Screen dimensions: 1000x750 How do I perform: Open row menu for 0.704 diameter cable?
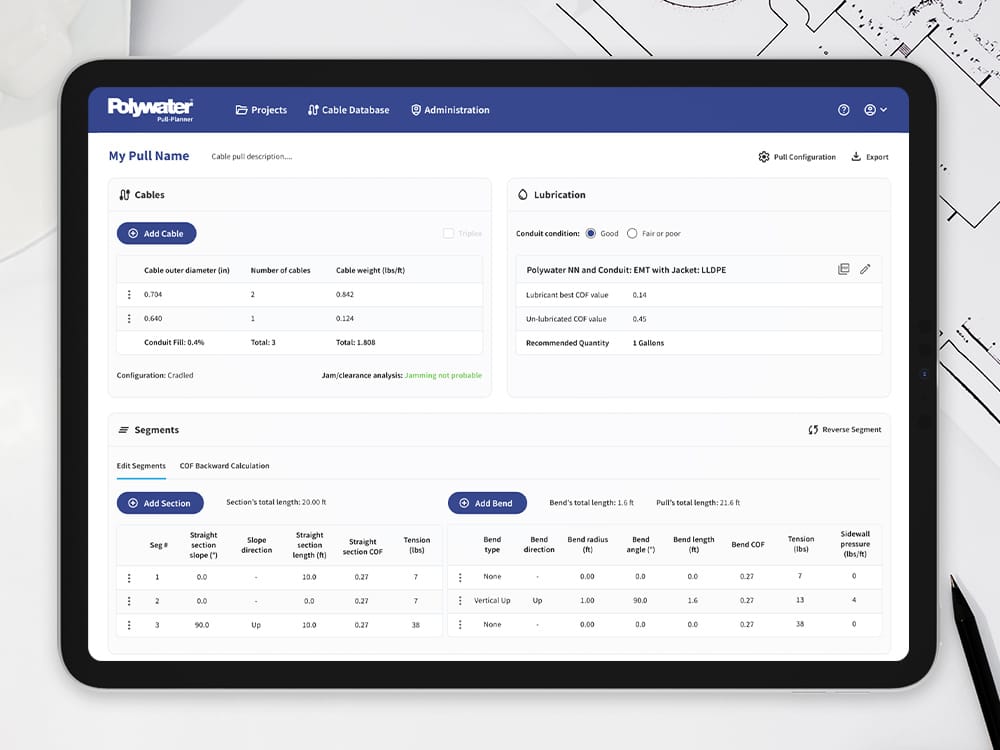point(129,295)
